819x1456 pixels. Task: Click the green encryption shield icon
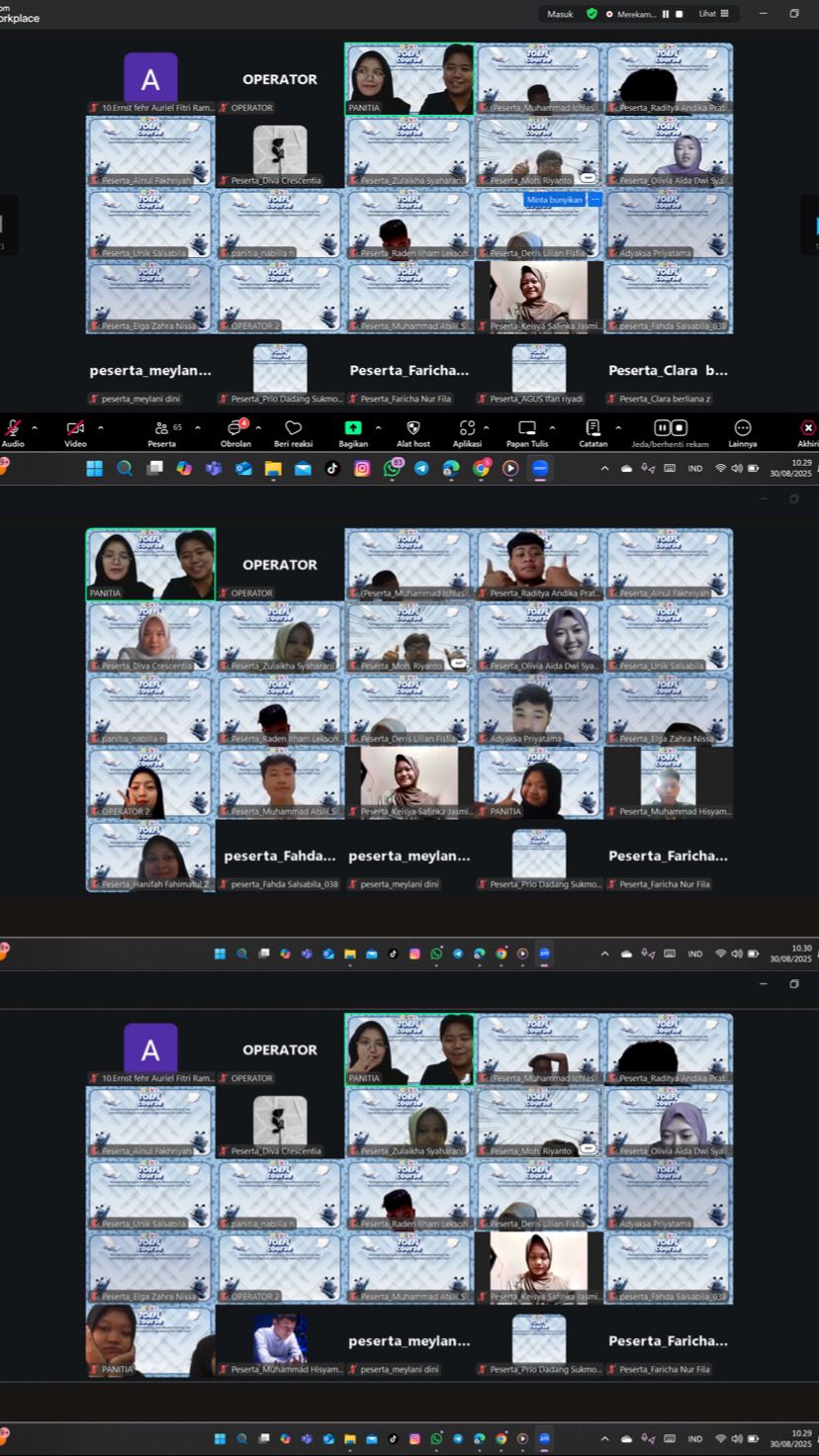tap(591, 14)
